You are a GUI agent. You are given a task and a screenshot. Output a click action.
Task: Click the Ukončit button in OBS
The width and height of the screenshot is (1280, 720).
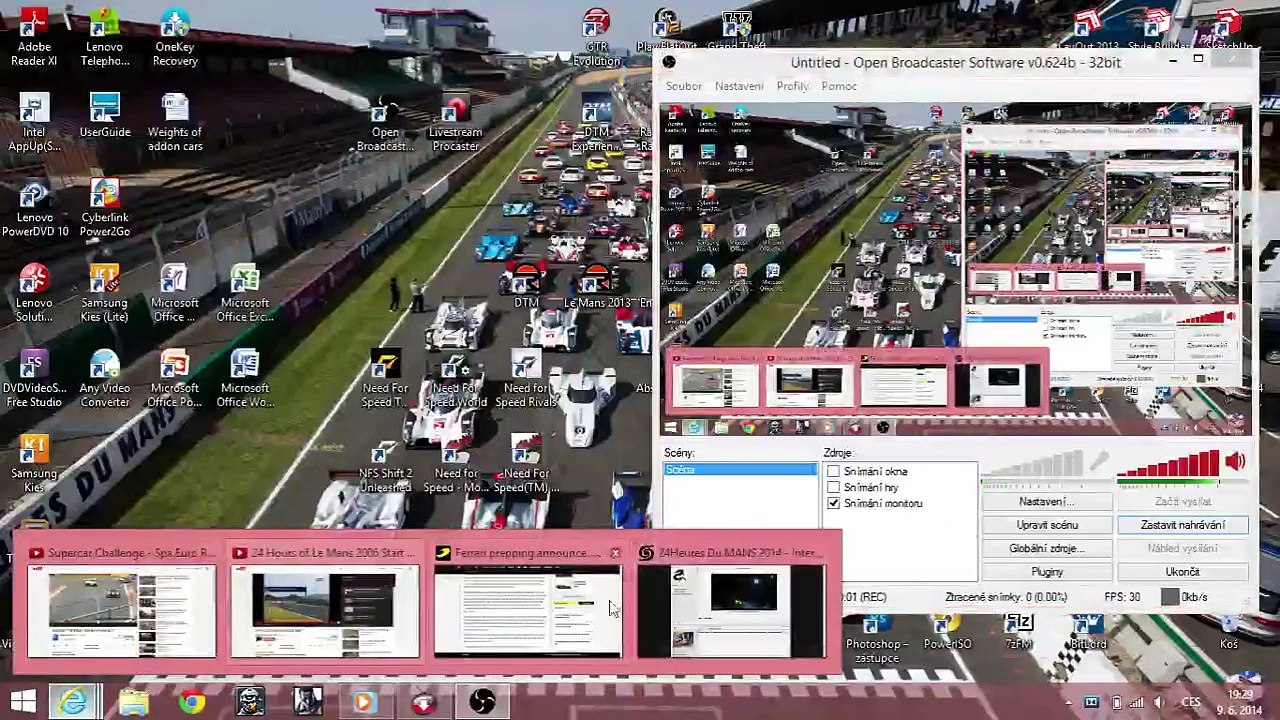pos(1183,572)
